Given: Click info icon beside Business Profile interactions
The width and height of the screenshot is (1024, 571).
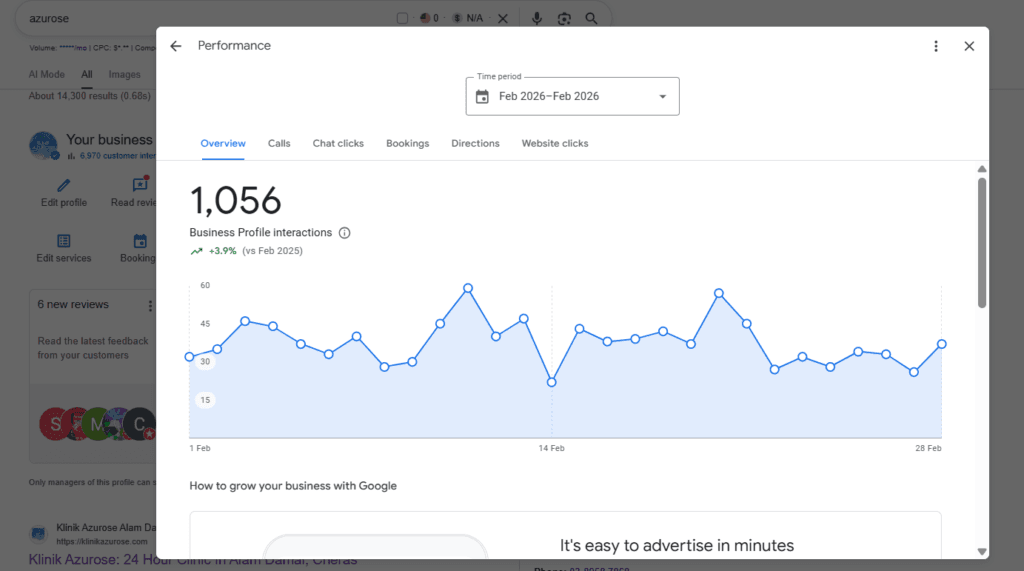Looking at the screenshot, I should coord(344,233).
